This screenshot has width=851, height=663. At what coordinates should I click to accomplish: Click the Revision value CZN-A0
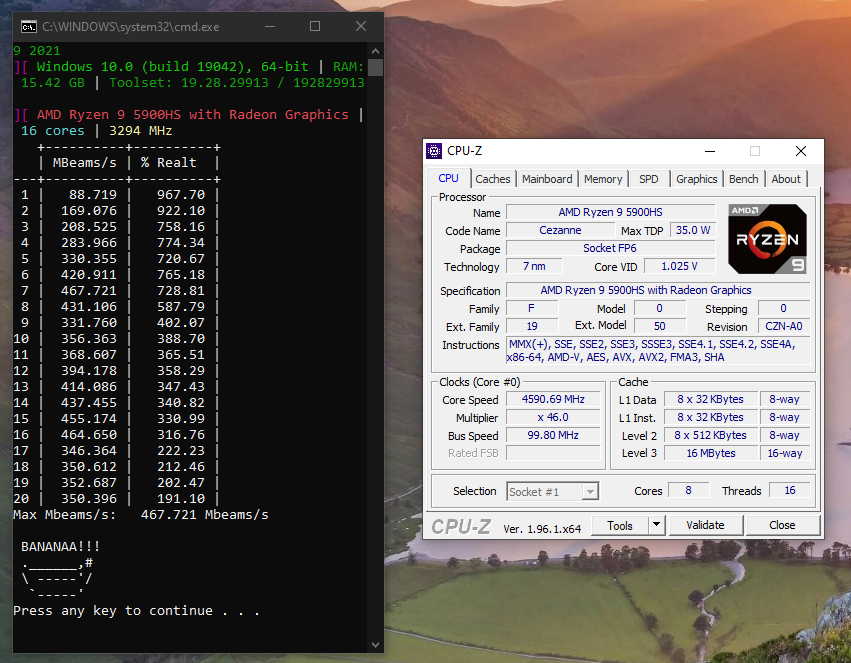[783, 326]
